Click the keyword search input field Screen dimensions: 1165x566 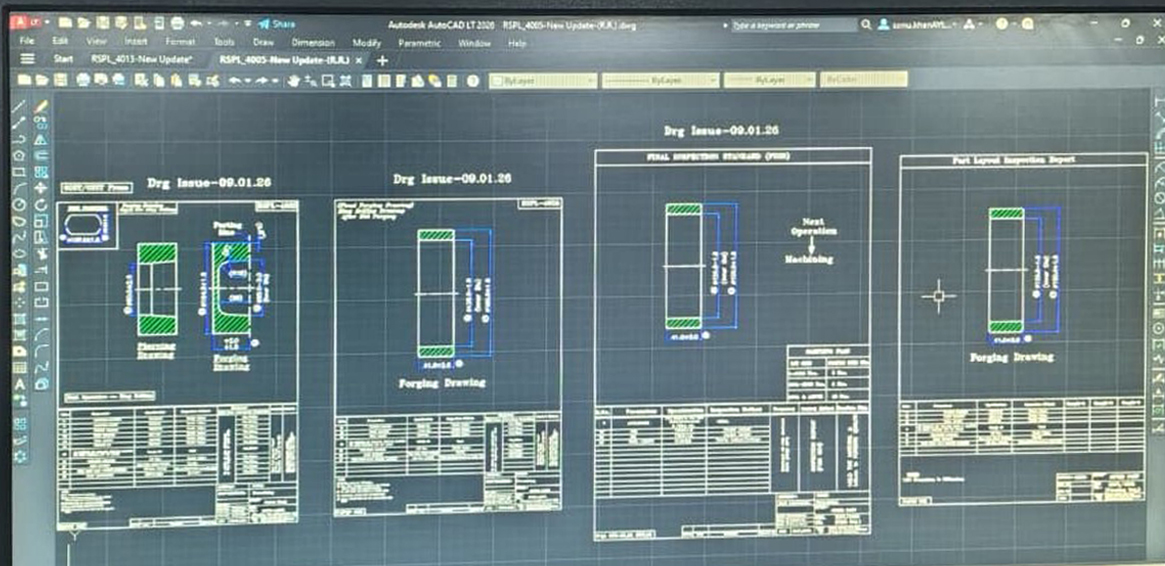pos(792,25)
